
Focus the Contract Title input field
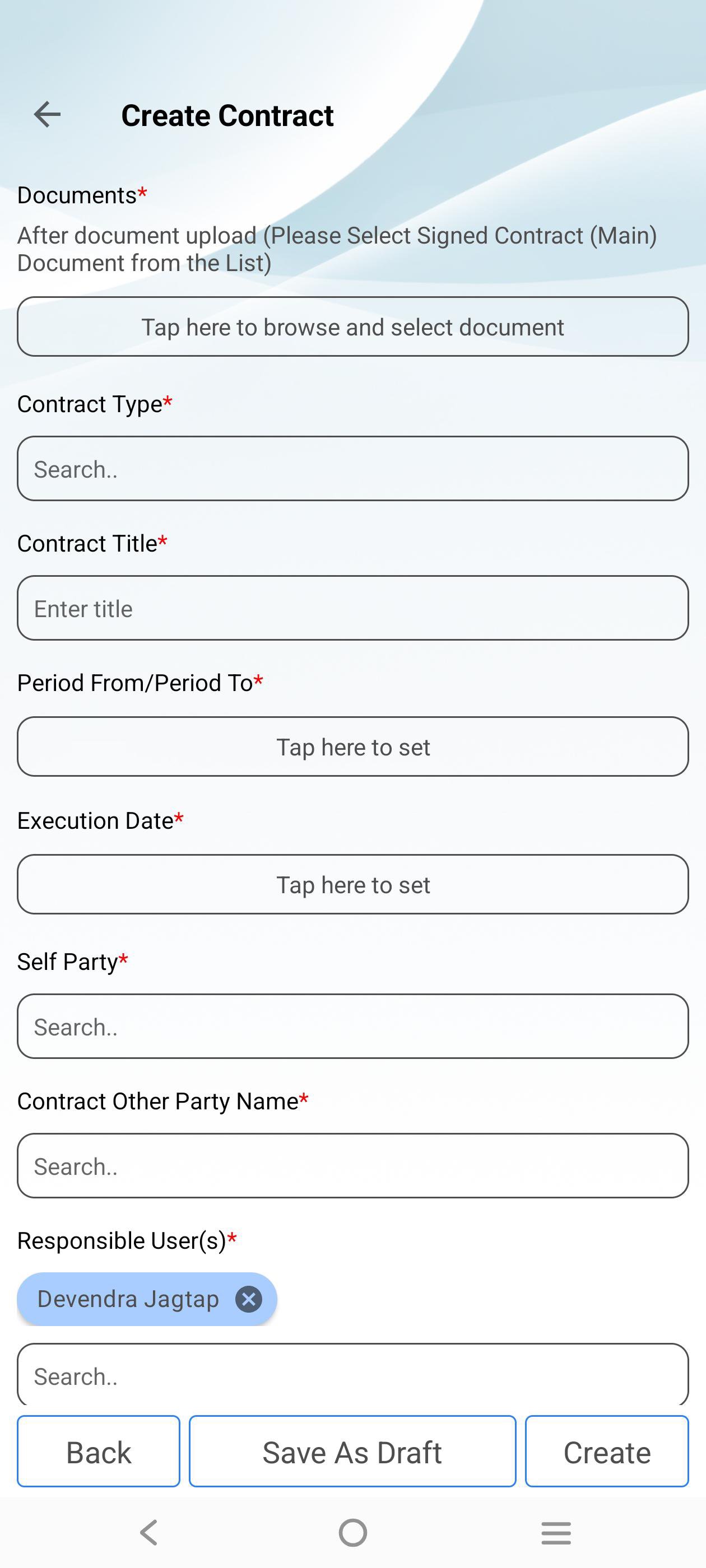click(x=352, y=608)
